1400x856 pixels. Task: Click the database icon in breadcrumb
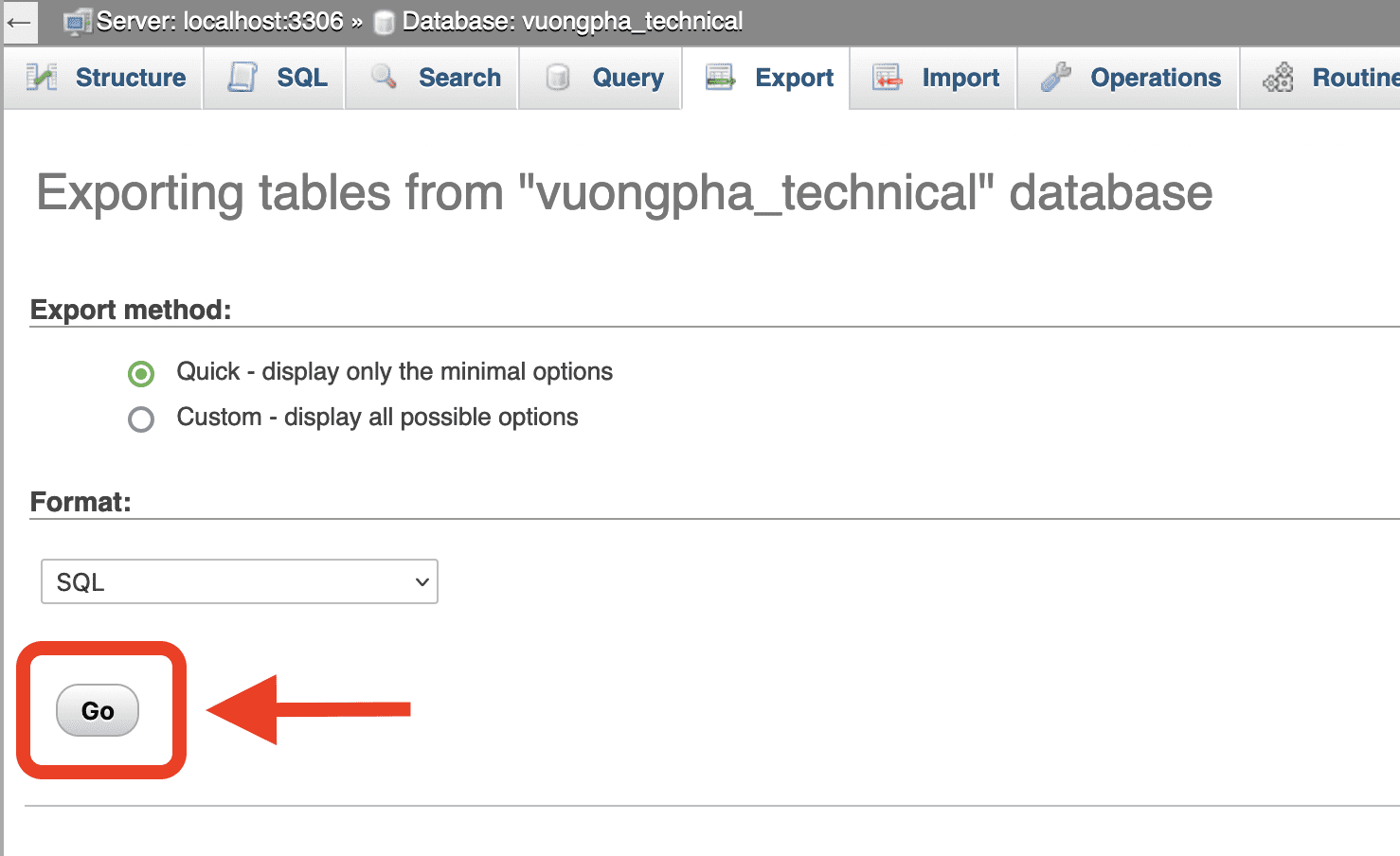click(385, 23)
